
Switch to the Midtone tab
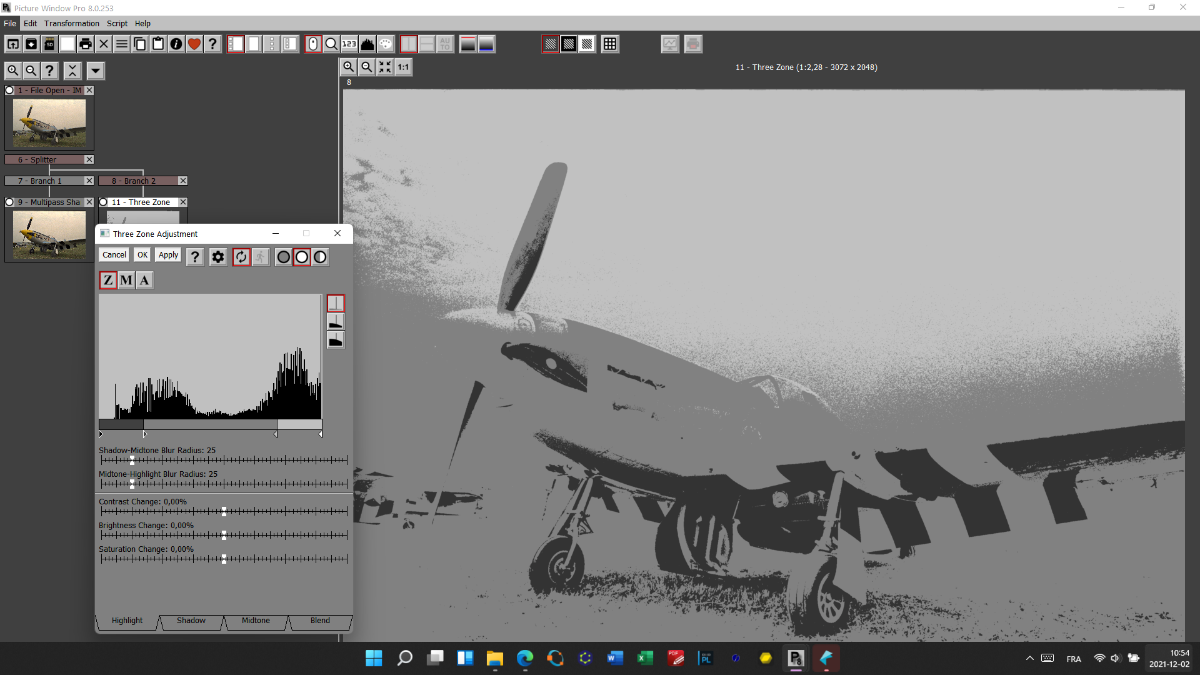(255, 621)
